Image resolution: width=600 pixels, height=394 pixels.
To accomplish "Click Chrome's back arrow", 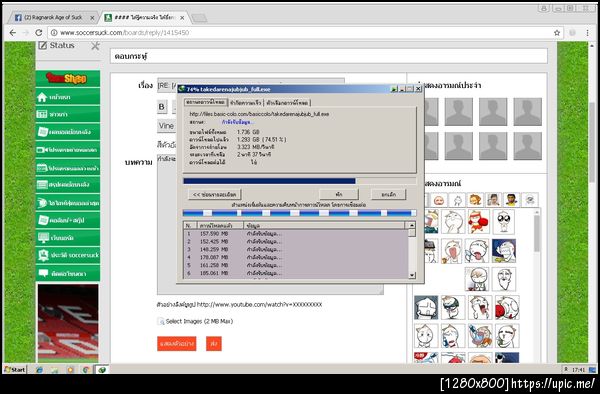I will click(13, 33).
